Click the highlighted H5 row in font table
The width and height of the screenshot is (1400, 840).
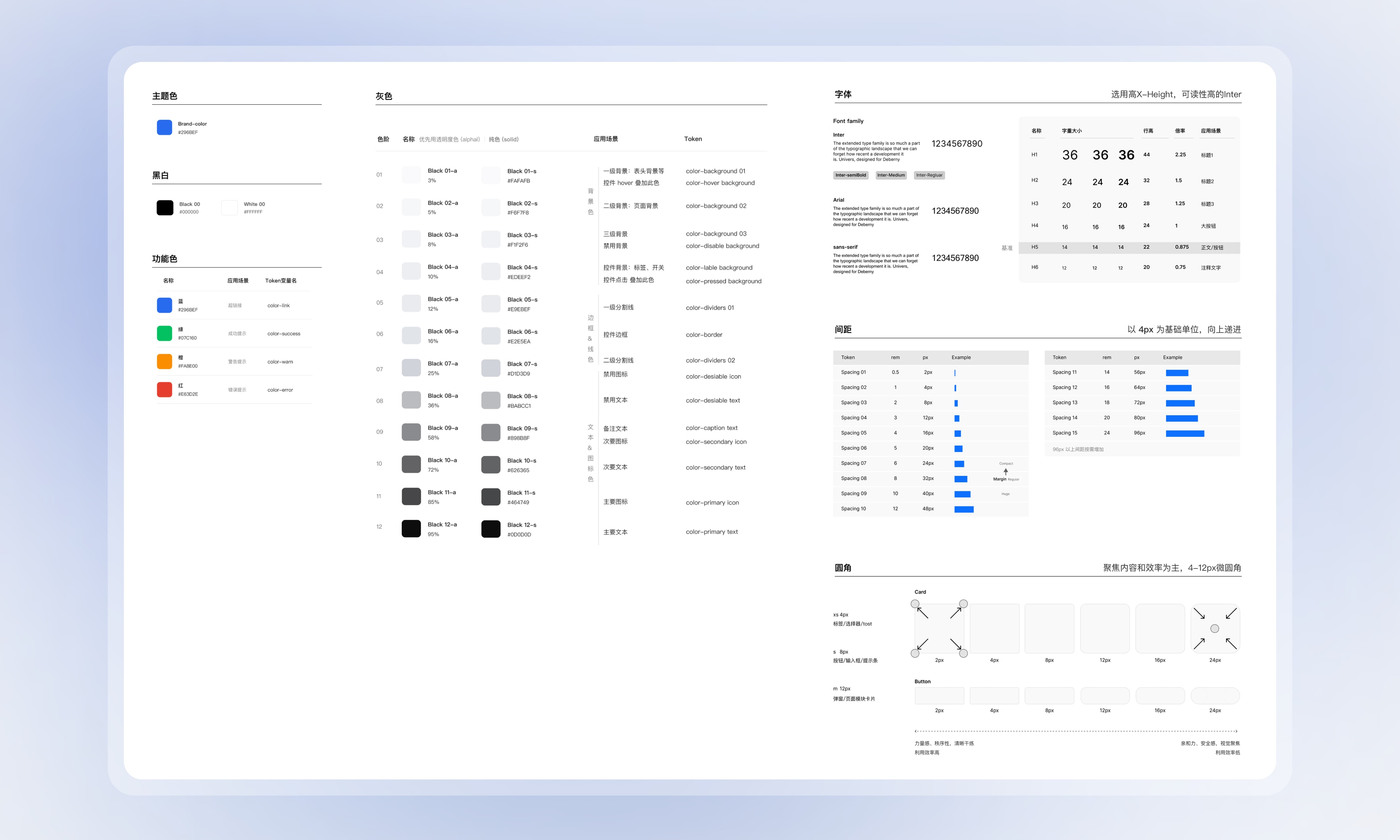coord(1129,247)
